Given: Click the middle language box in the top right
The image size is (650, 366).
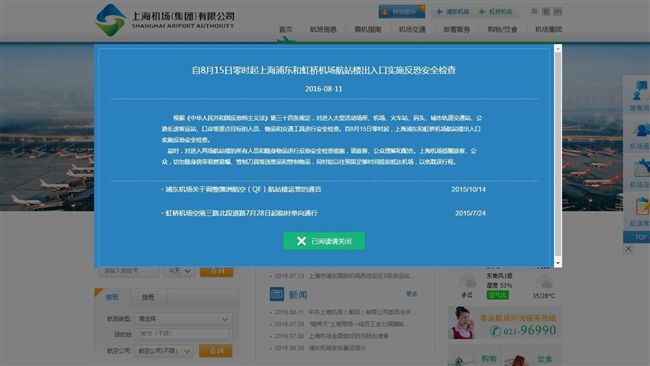Looking at the screenshot, I should 546,11.
